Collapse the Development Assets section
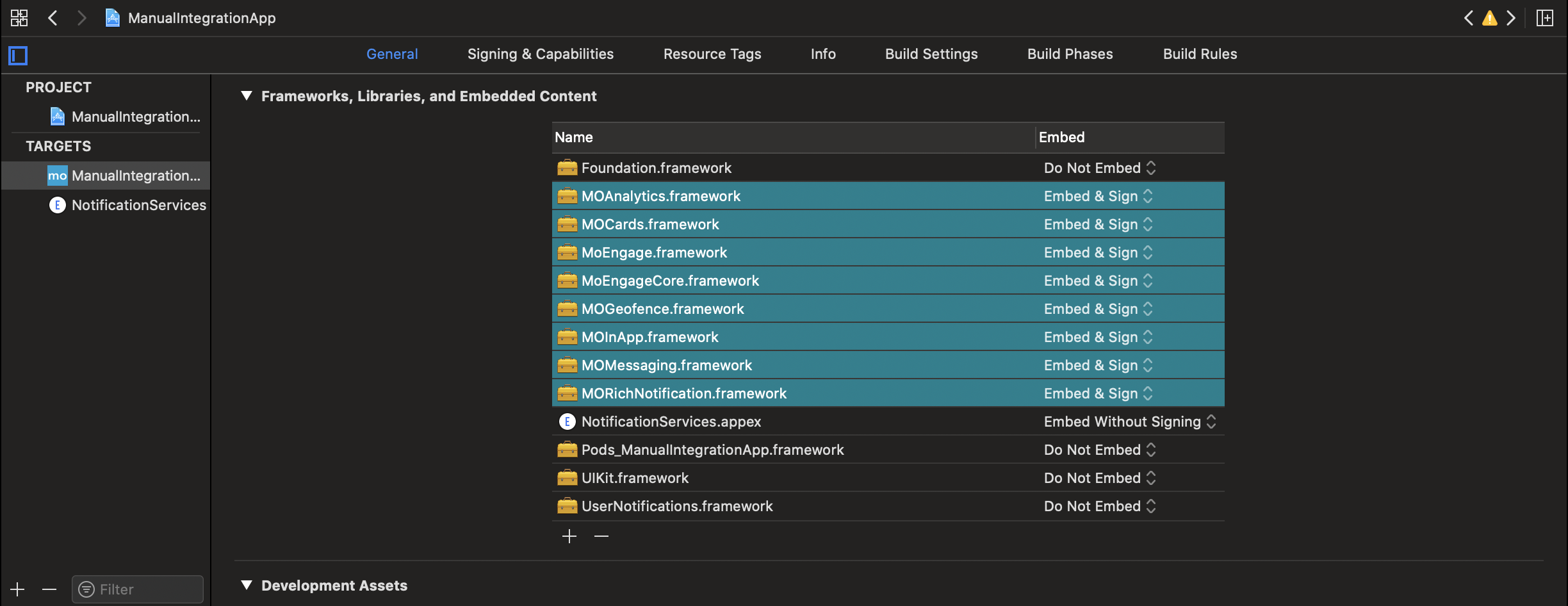 (x=247, y=585)
